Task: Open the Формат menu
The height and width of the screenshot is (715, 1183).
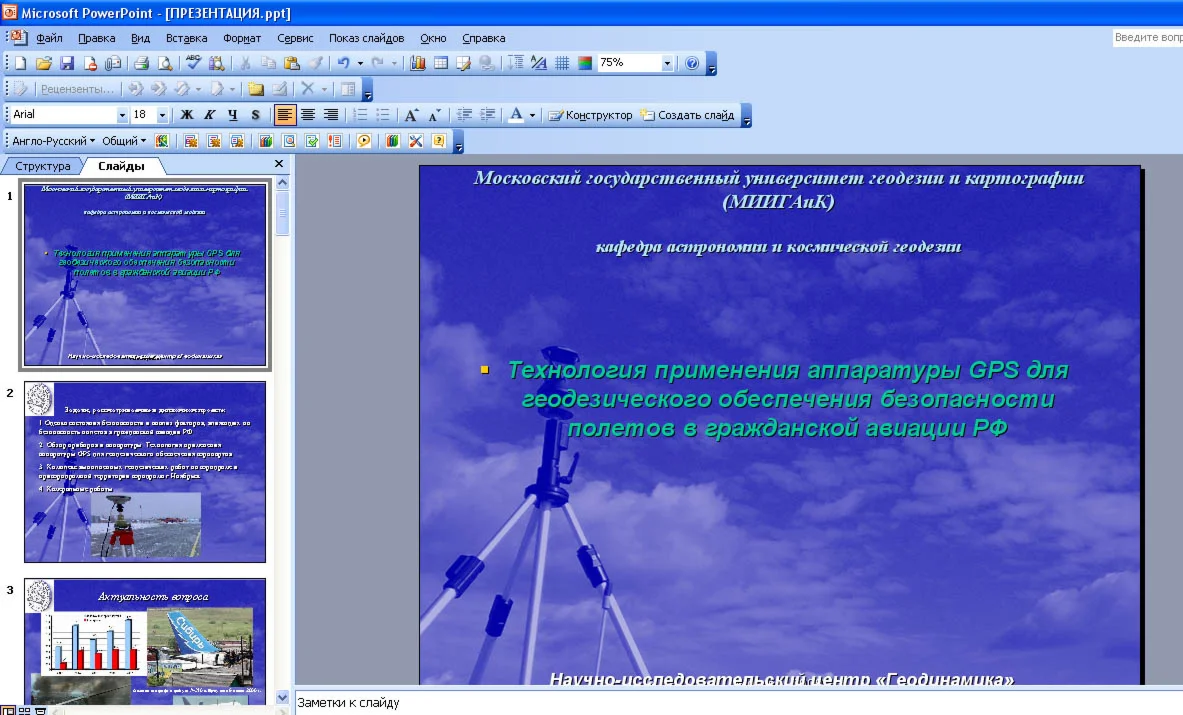Action: pos(241,38)
